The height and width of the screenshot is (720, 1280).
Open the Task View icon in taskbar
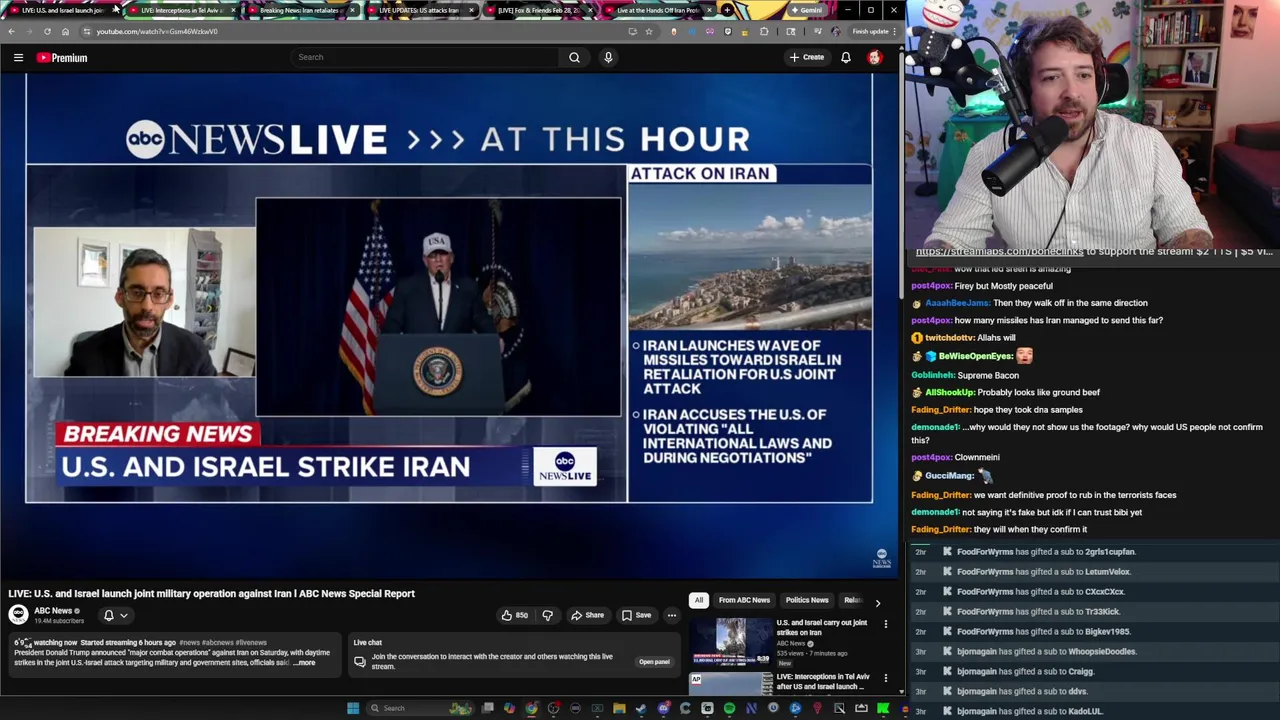tap(488, 708)
